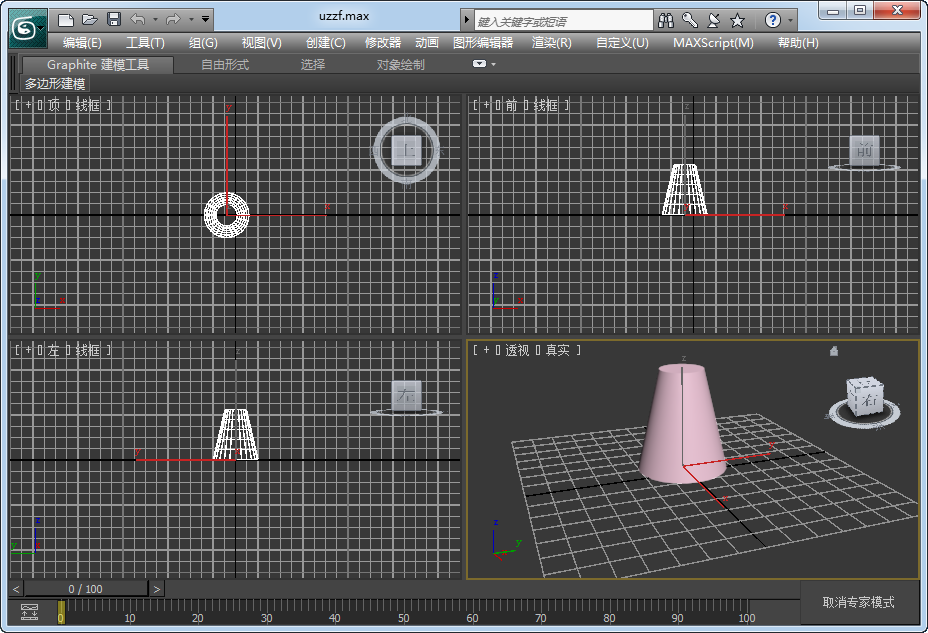Click the binoculars search icon
The width and height of the screenshot is (928, 633).
(666, 21)
